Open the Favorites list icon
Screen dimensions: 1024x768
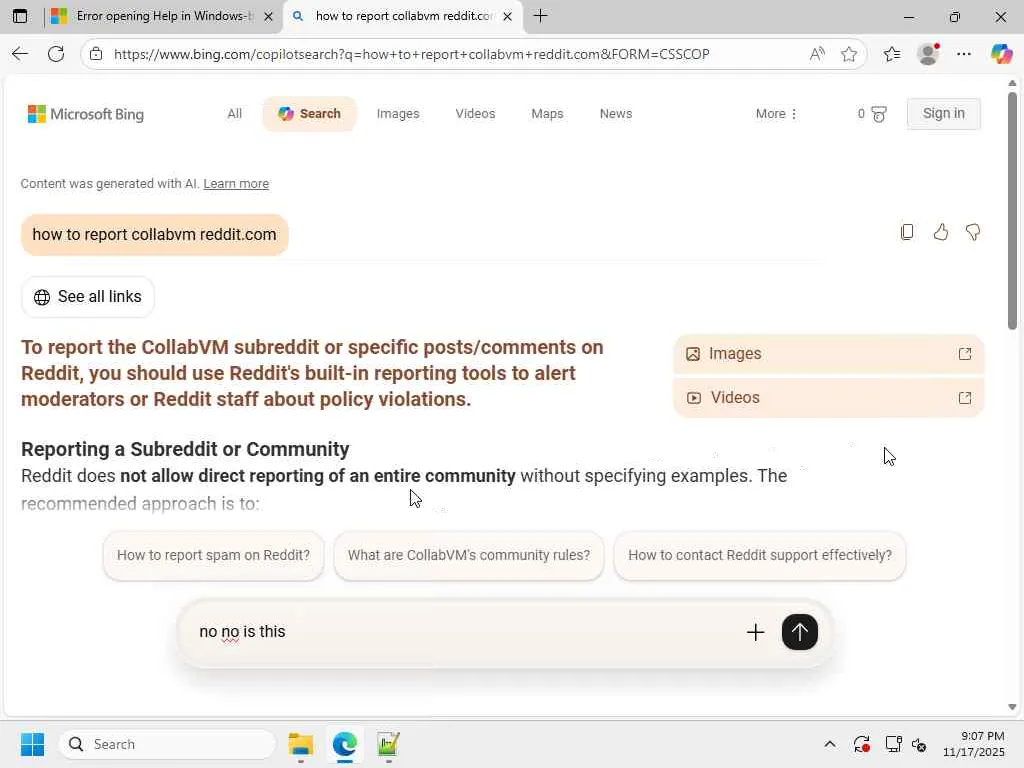pyautogui.click(x=892, y=54)
